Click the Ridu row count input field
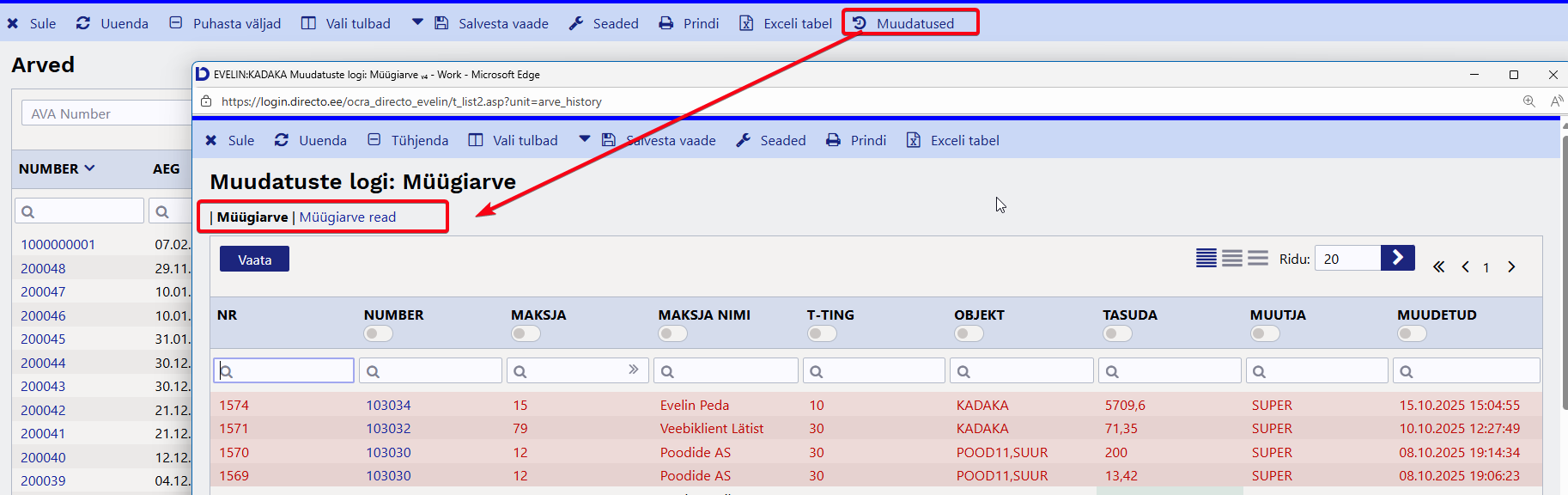The height and width of the screenshot is (495, 1568). click(1346, 259)
